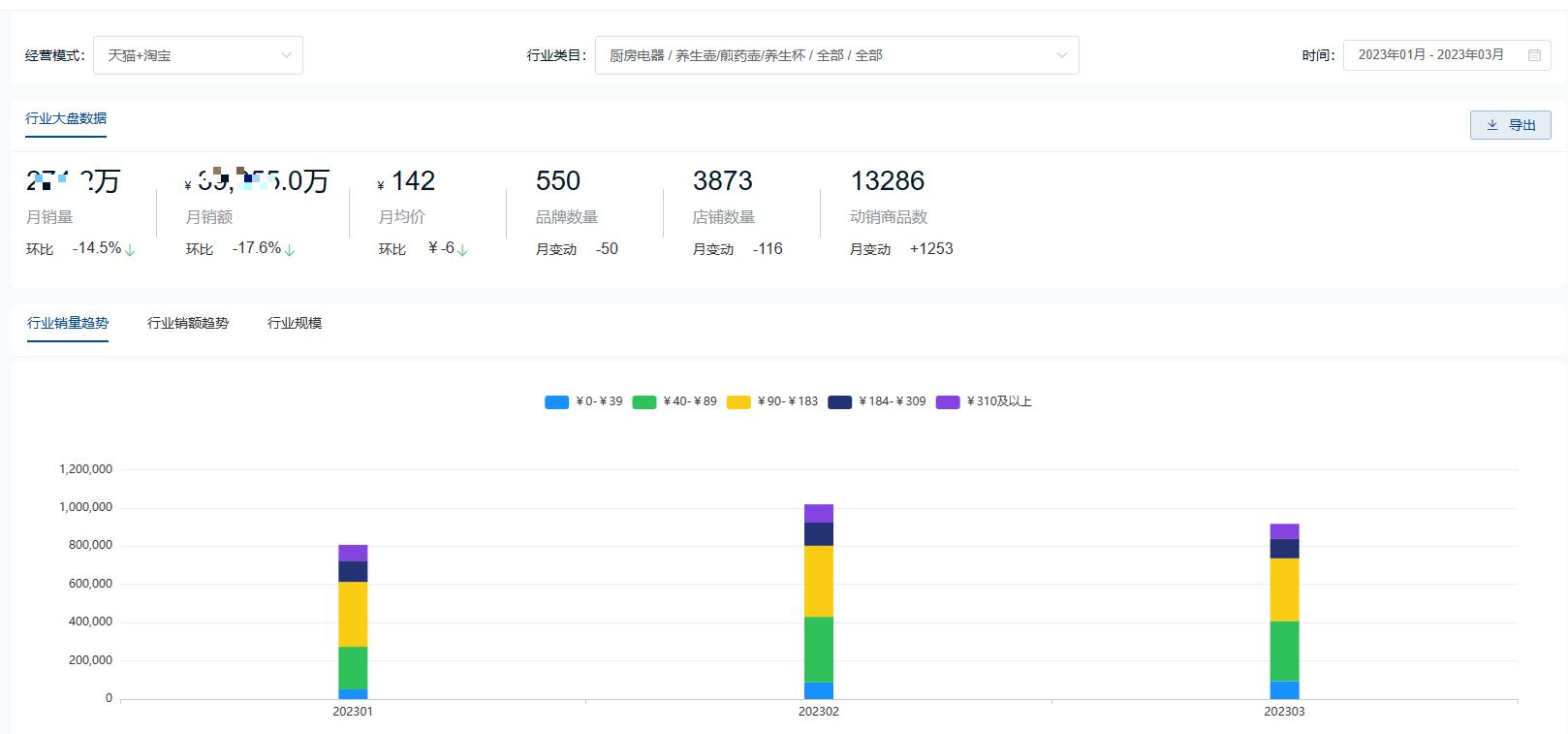Switch to the 行业销额趋势 tab
Viewport: 1568px width, 734px height.
click(x=188, y=323)
